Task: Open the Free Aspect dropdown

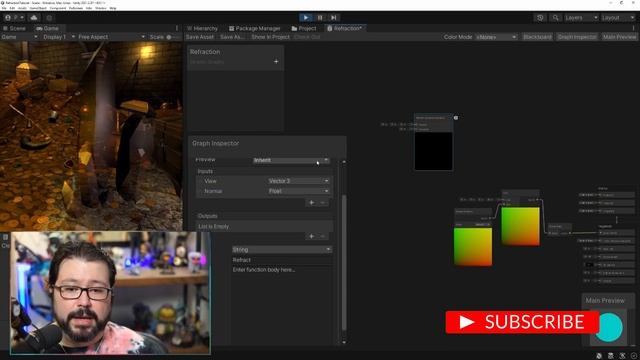Action: [x=111, y=37]
